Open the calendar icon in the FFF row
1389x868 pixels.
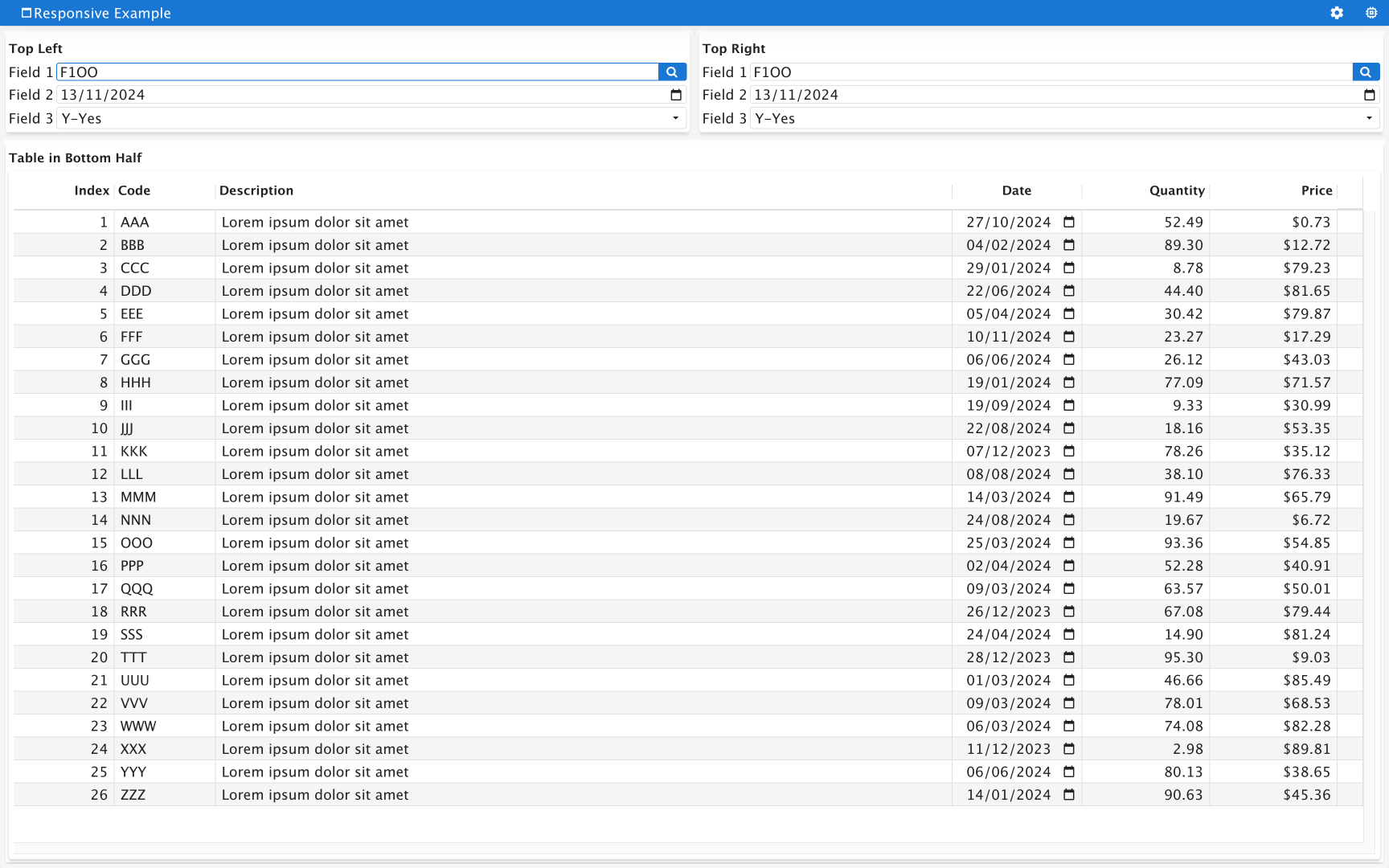(x=1069, y=337)
